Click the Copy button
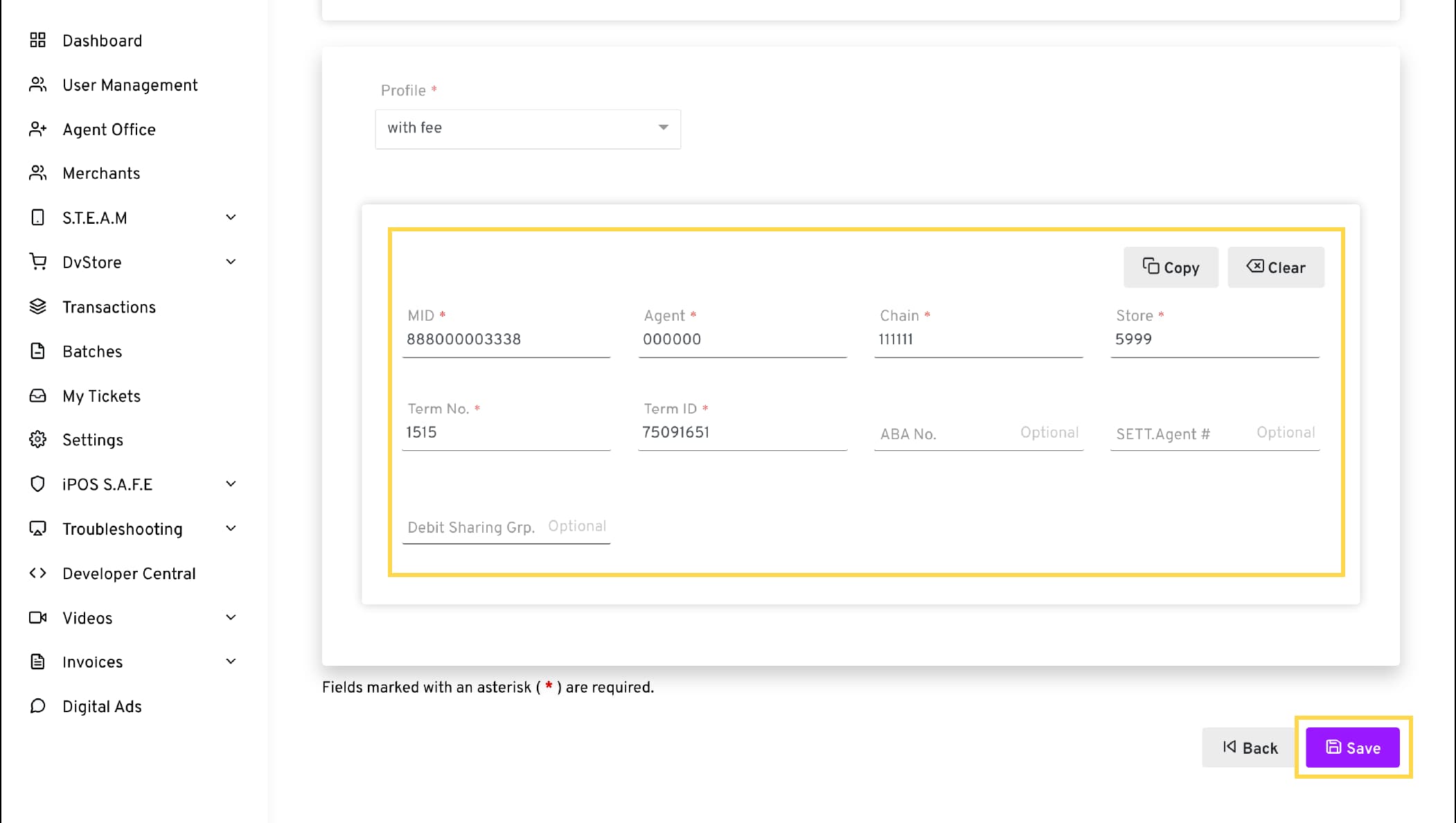The width and height of the screenshot is (1456, 823). (x=1171, y=267)
